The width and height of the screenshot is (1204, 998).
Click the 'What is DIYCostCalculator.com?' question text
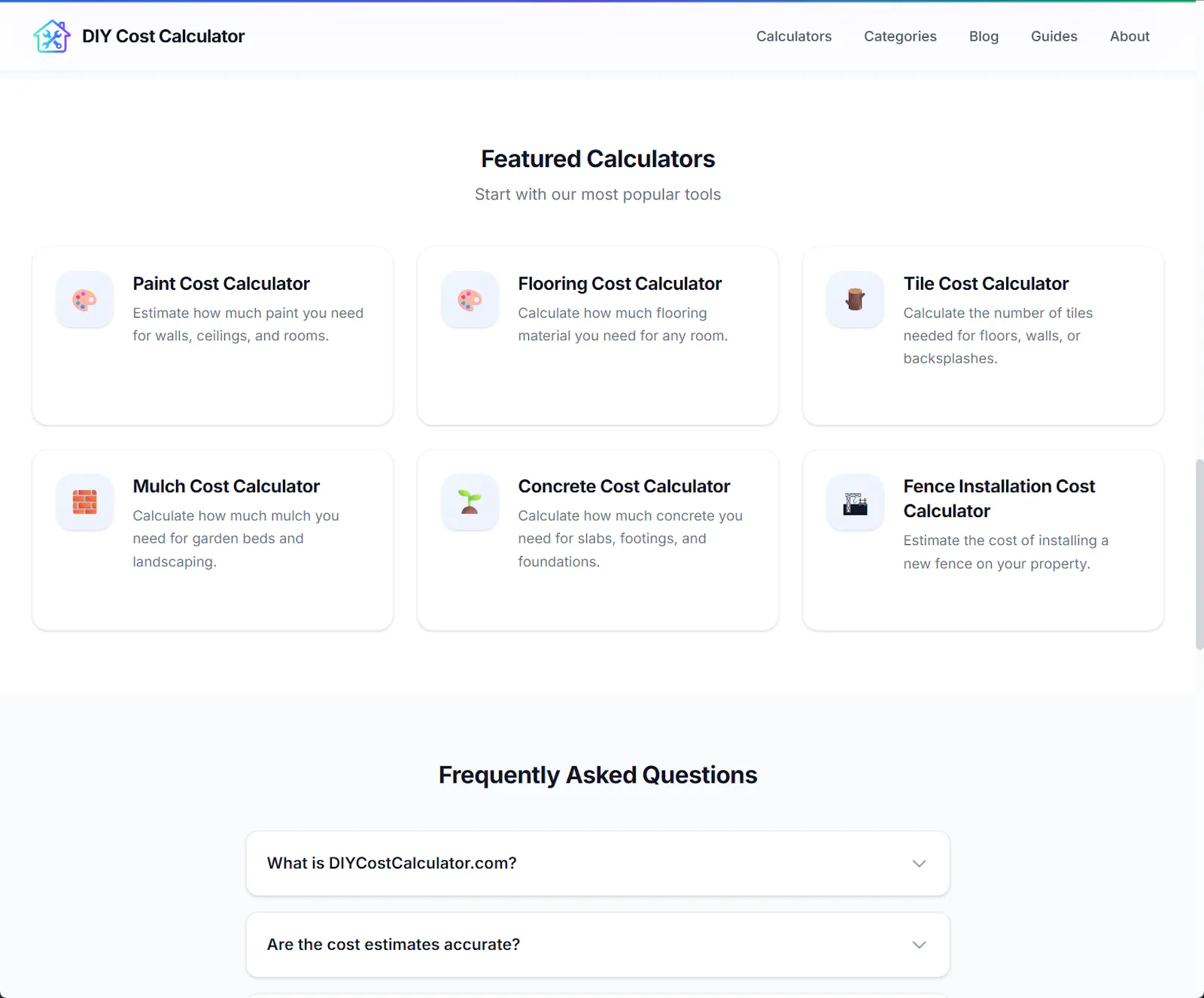tap(391, 863)
